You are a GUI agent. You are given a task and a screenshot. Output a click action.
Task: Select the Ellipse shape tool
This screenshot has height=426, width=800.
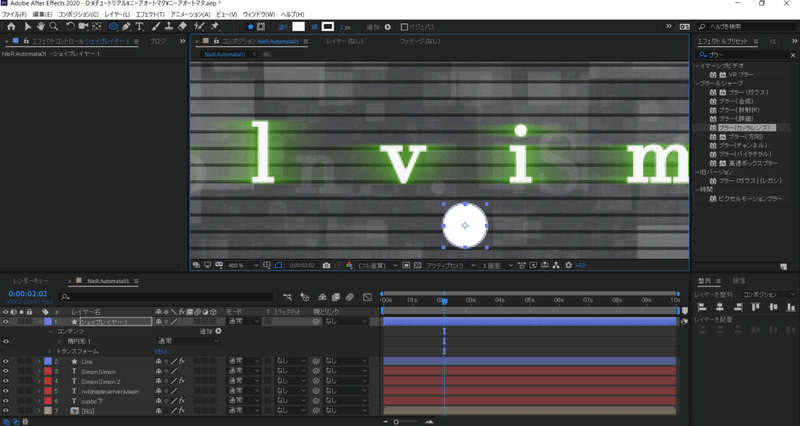tap(113, 27)
